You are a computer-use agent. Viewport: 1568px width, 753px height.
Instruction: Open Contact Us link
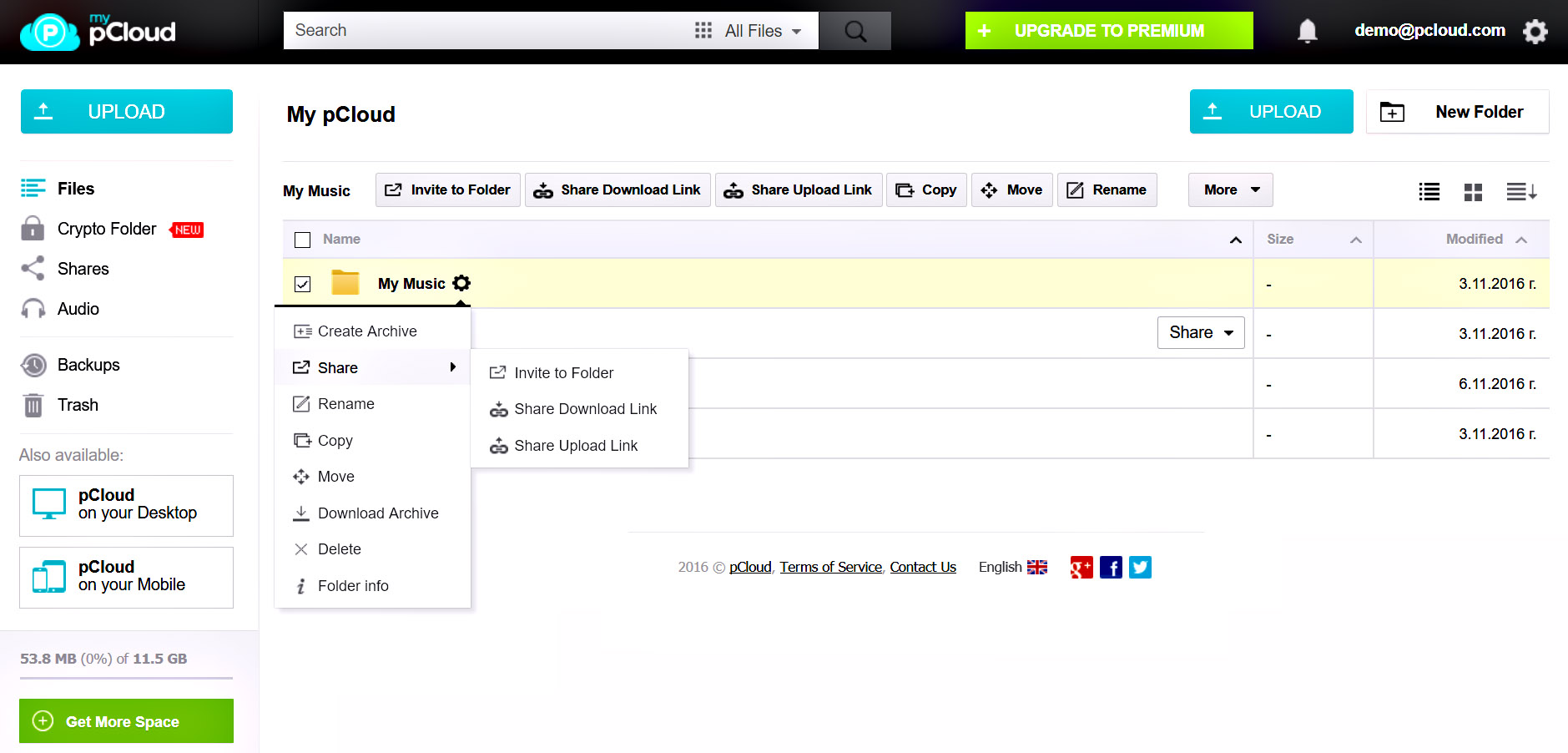(x=923, y=567)
